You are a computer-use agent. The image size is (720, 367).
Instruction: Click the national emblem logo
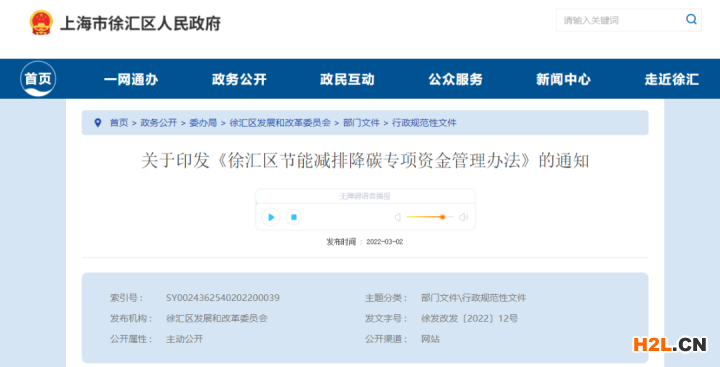(x=41, y=23)
